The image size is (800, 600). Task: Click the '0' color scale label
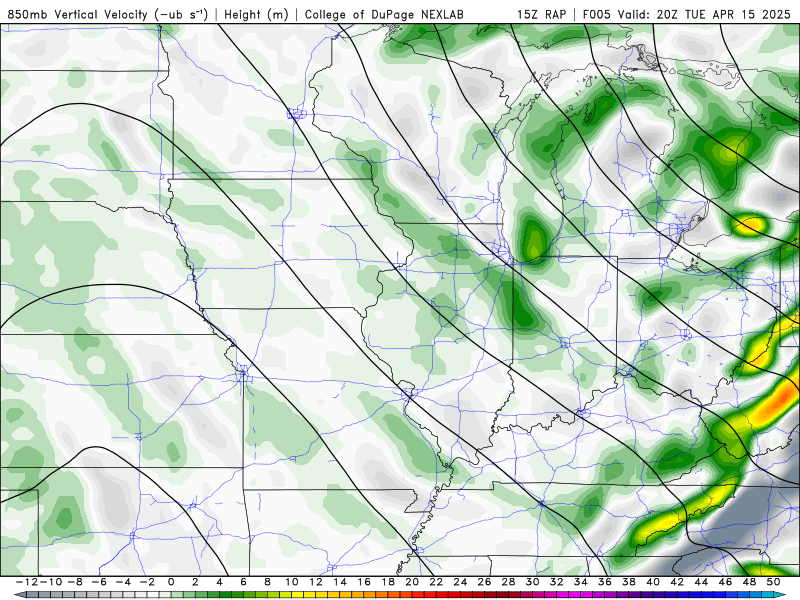click(171, 582)
